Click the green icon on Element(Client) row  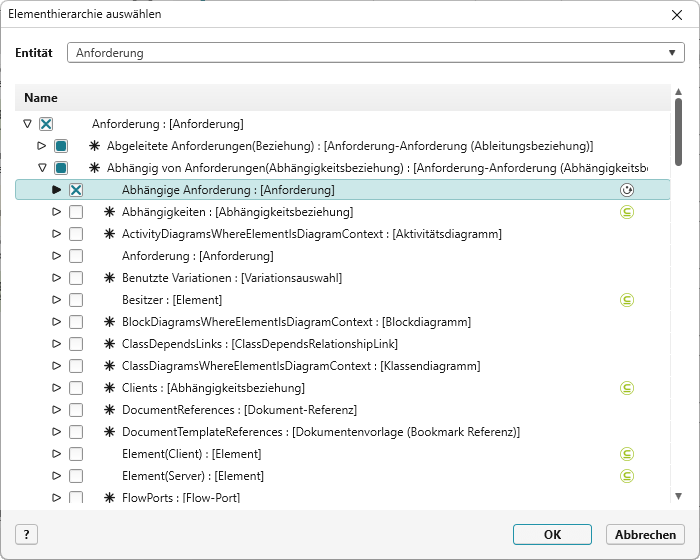[x=627, y=454]
